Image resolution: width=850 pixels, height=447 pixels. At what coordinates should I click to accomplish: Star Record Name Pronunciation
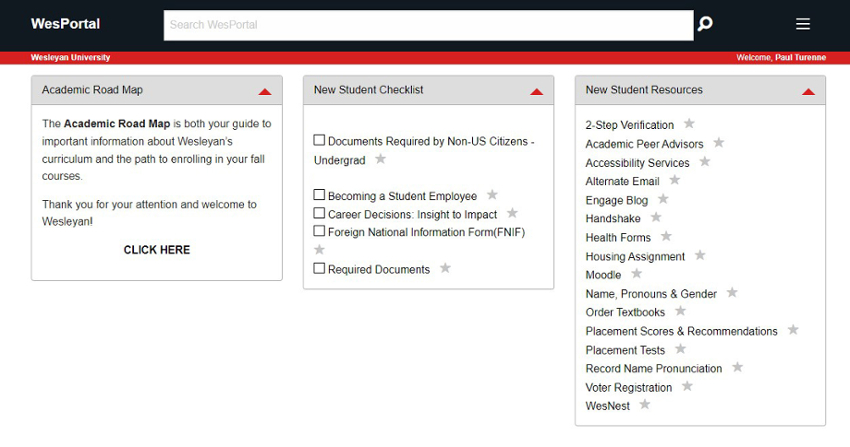pyautogui.click(x=738, y=367)
